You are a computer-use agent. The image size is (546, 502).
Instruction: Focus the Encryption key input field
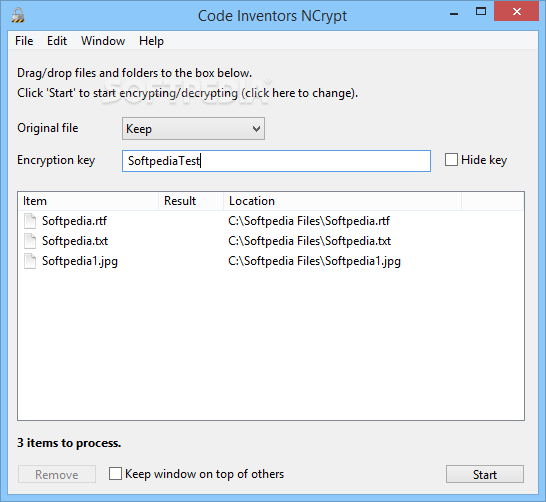(276, 161)
